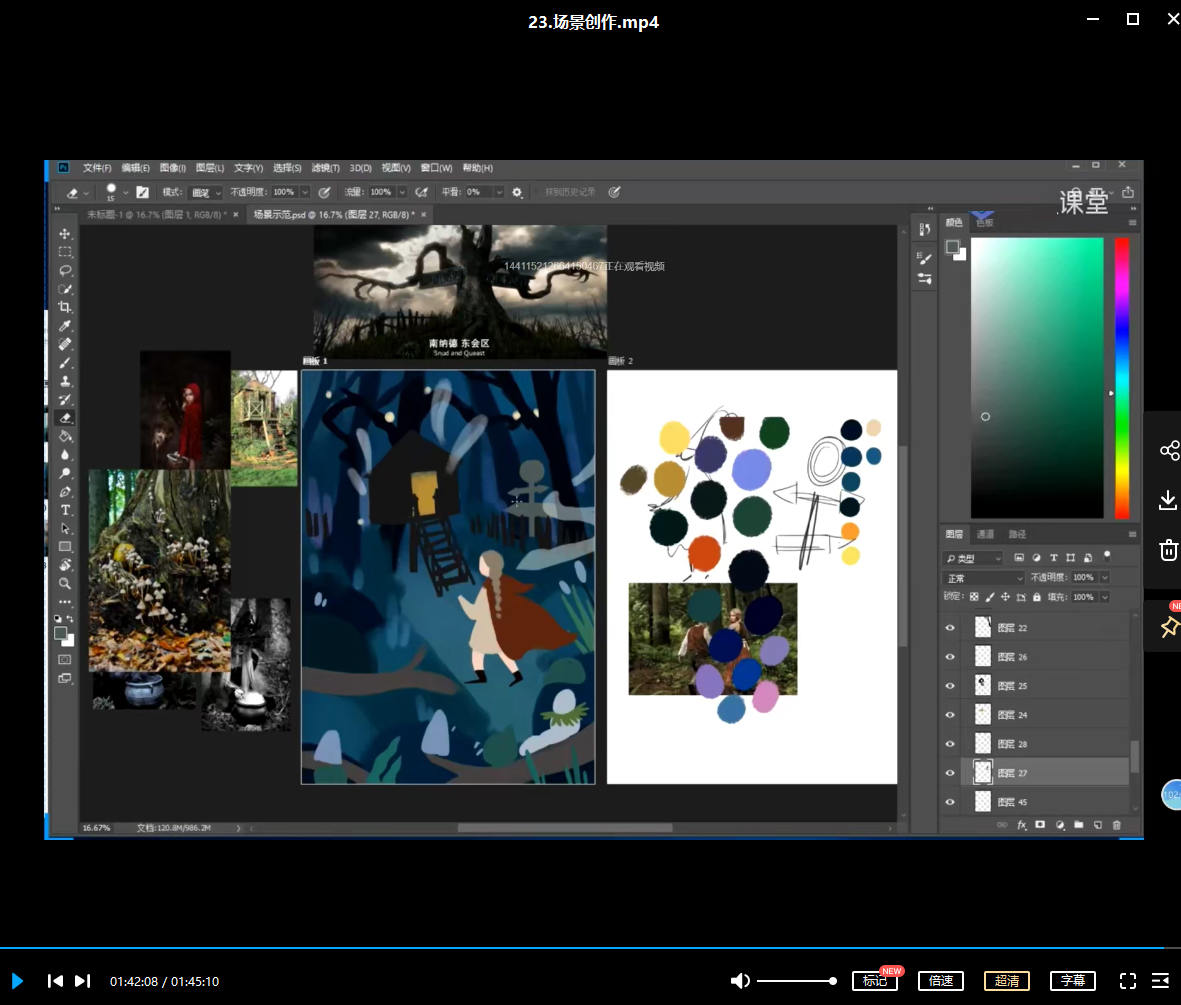Pick the Crop tool
The height and width of the screenshot is (1005, 1181).
click(65, 308)
